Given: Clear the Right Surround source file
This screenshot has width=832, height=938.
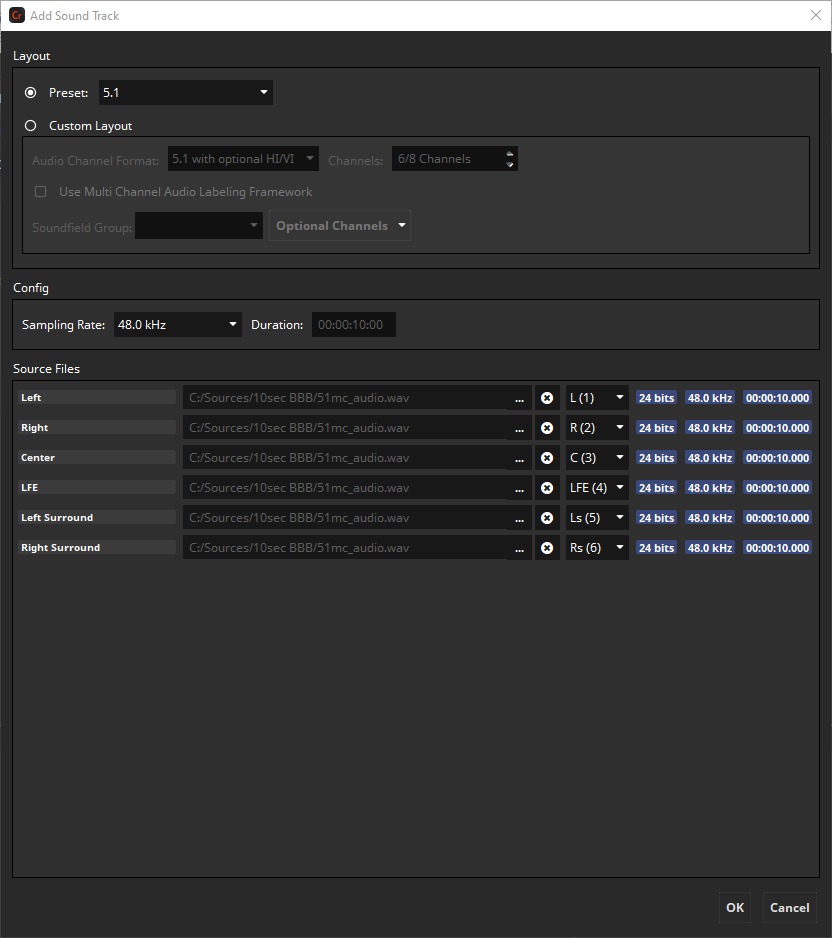Looking at the screenshot, I should coord(547,548).
